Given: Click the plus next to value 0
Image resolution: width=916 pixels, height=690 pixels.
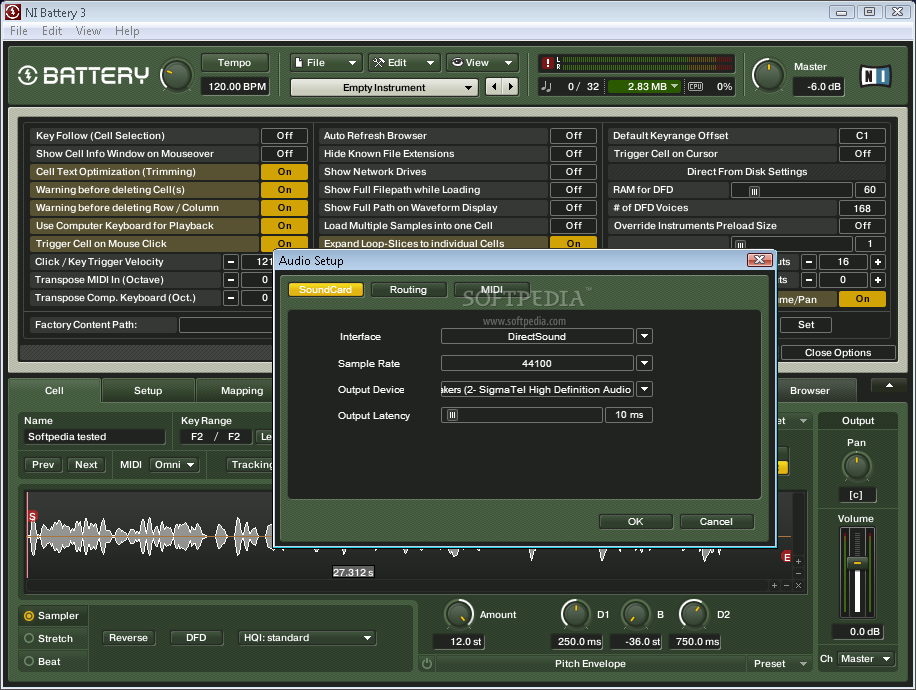Looking at the screenshot, I should click(x=877, y=280).
